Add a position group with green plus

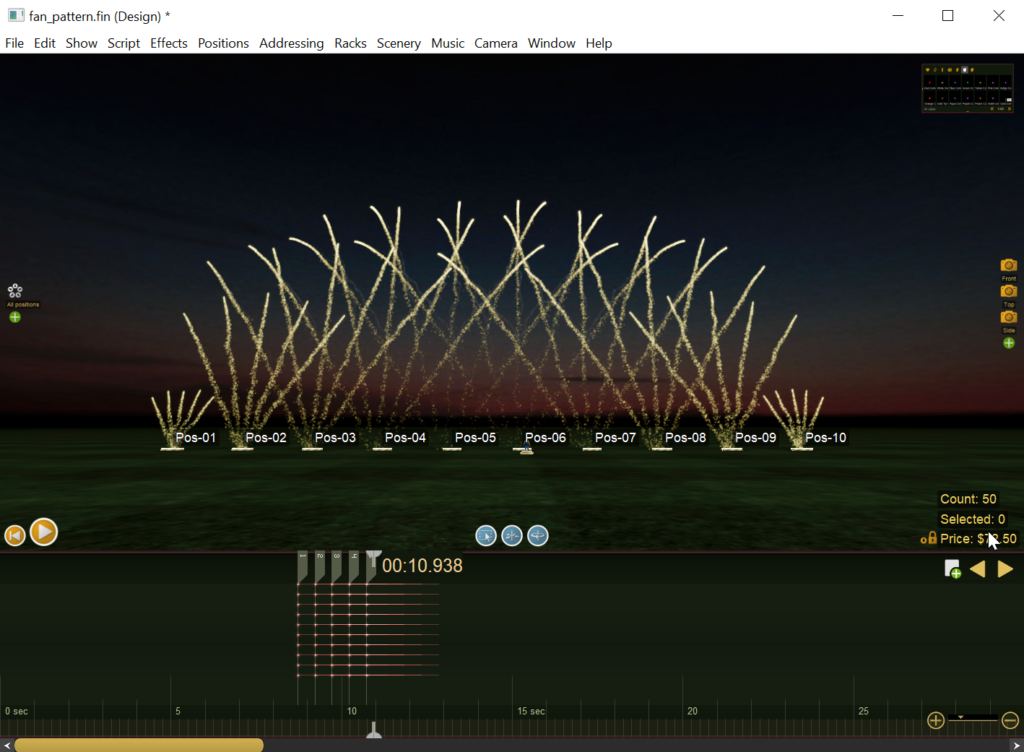(x=15, y=317)
